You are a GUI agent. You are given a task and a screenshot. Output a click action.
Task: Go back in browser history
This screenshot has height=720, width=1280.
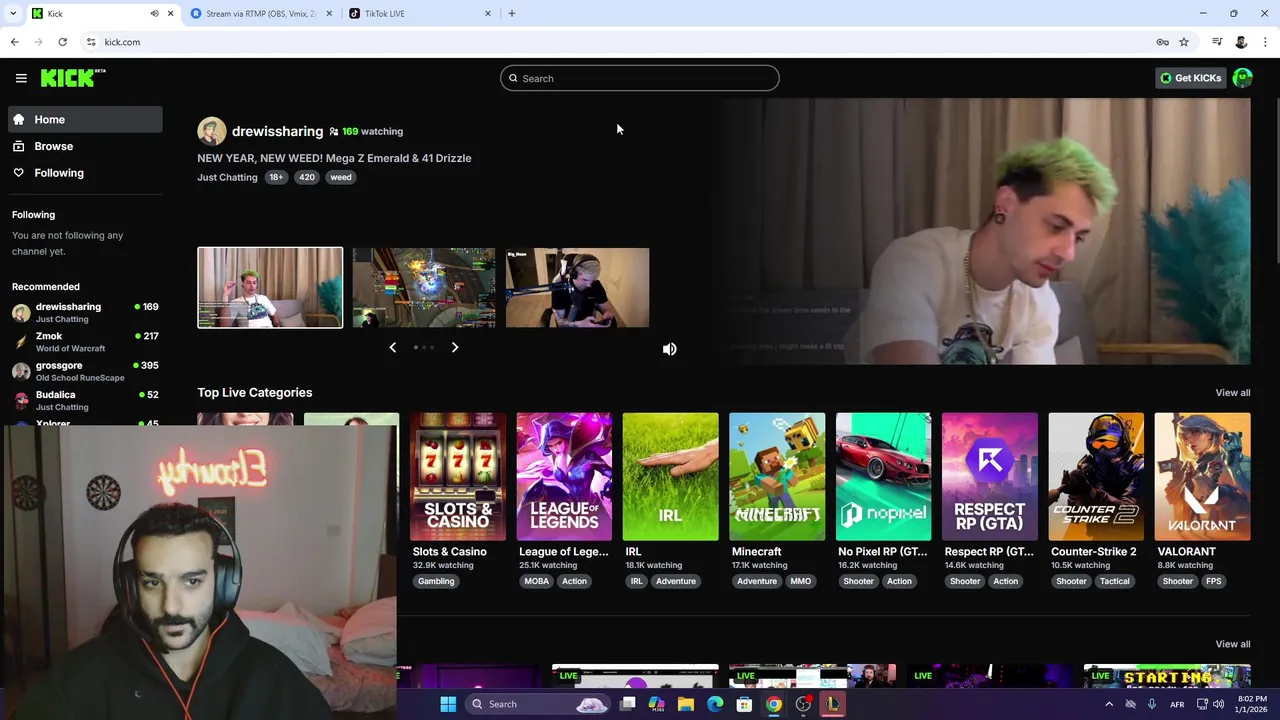tap(14, 42)
